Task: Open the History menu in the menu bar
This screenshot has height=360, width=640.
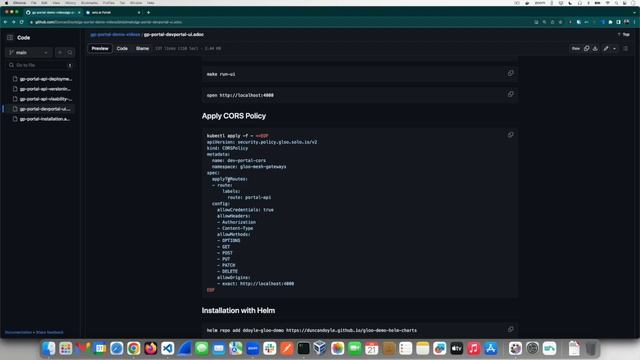Action: [x=70, y=3]
